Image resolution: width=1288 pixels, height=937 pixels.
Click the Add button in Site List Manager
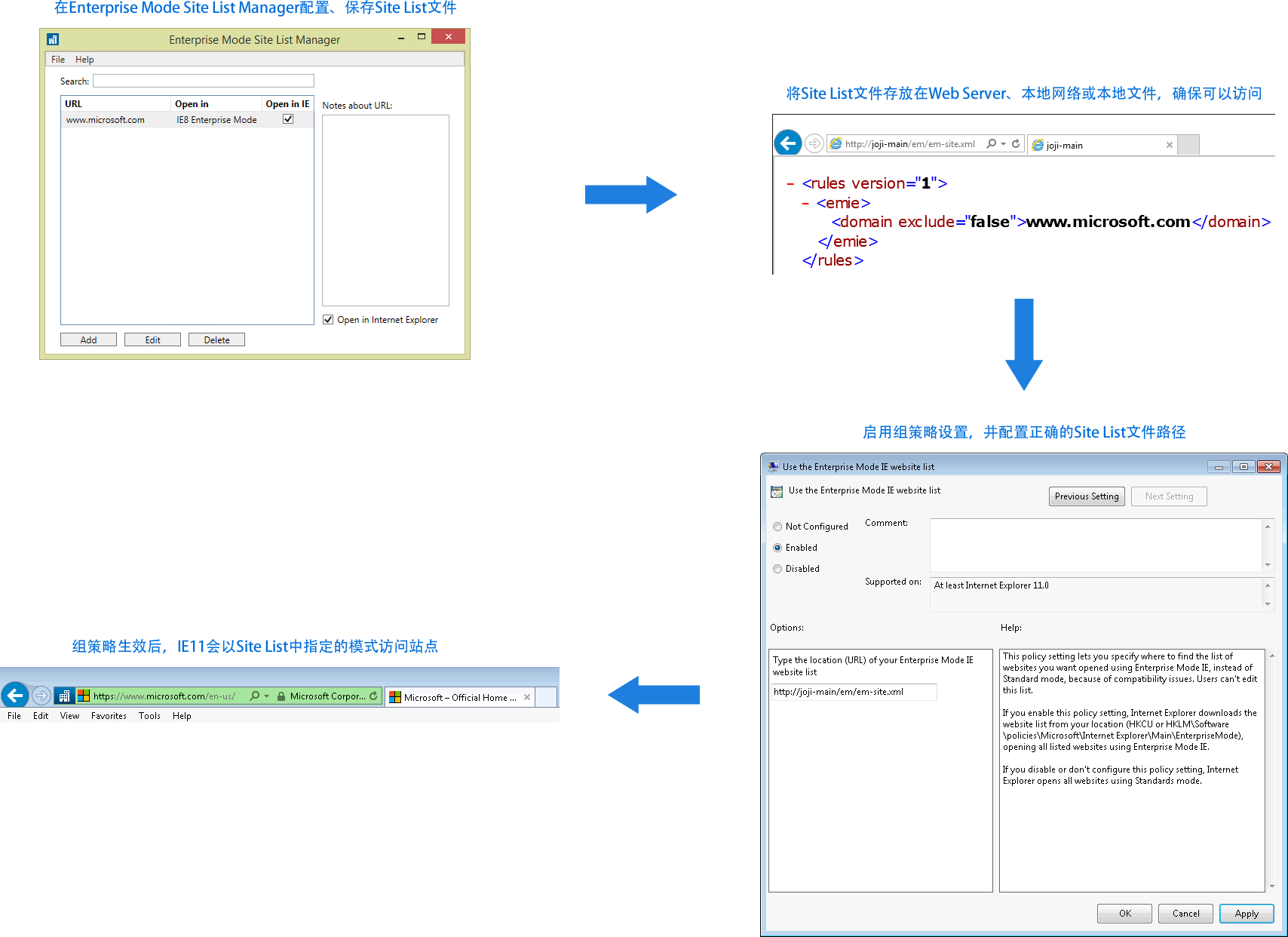click(x=88, y=339)
